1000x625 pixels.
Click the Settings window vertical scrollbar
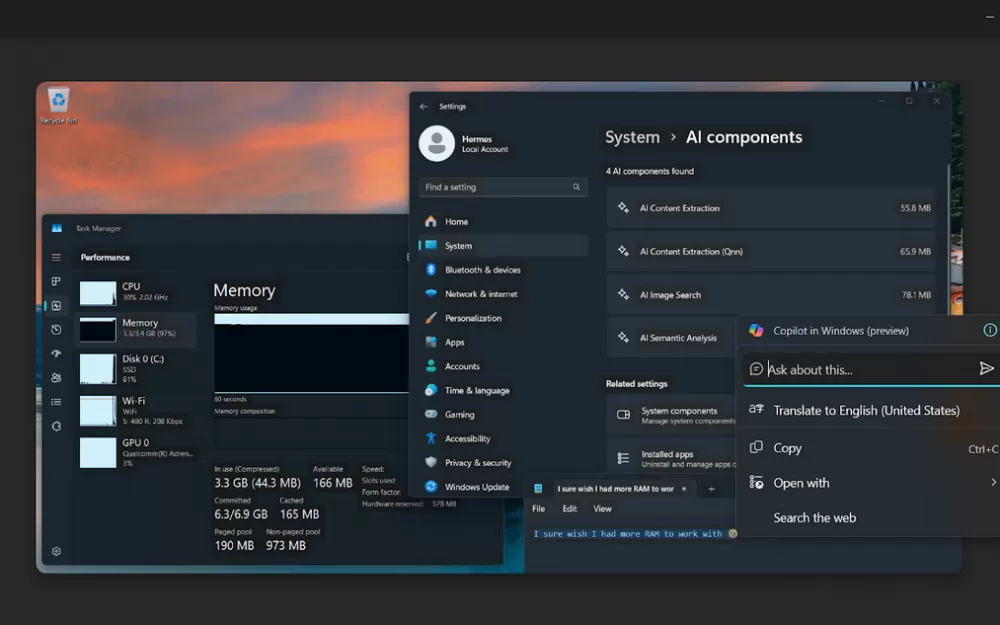coord(948,242)
